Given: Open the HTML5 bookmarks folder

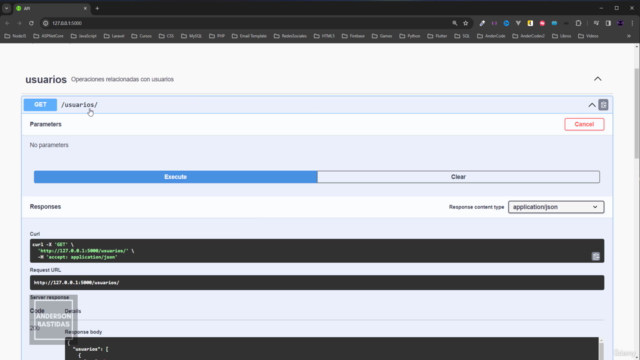Looking at the screenshot, I should point(324,36).
